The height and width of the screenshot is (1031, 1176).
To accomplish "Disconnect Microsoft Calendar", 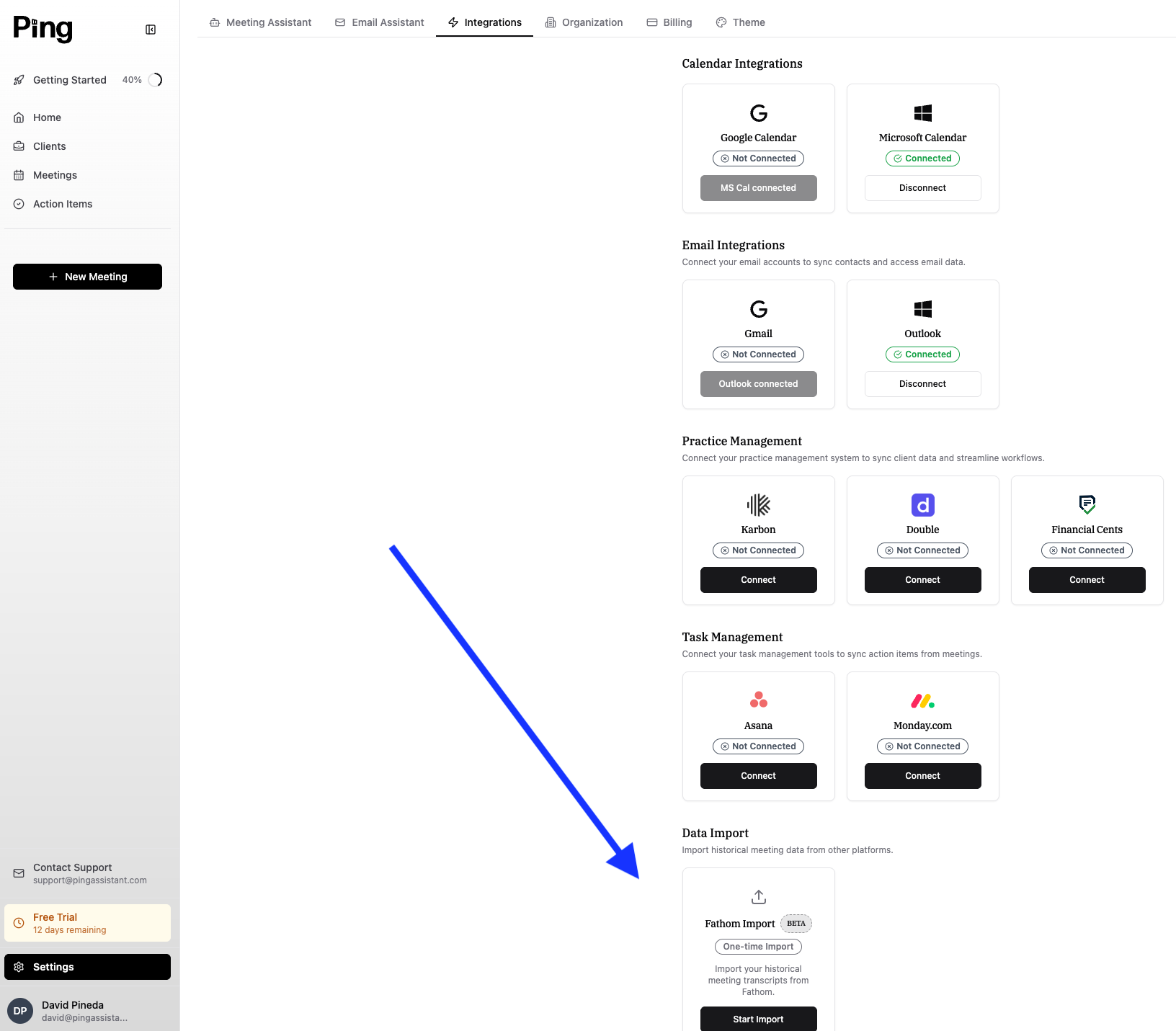I will point(922,188).
